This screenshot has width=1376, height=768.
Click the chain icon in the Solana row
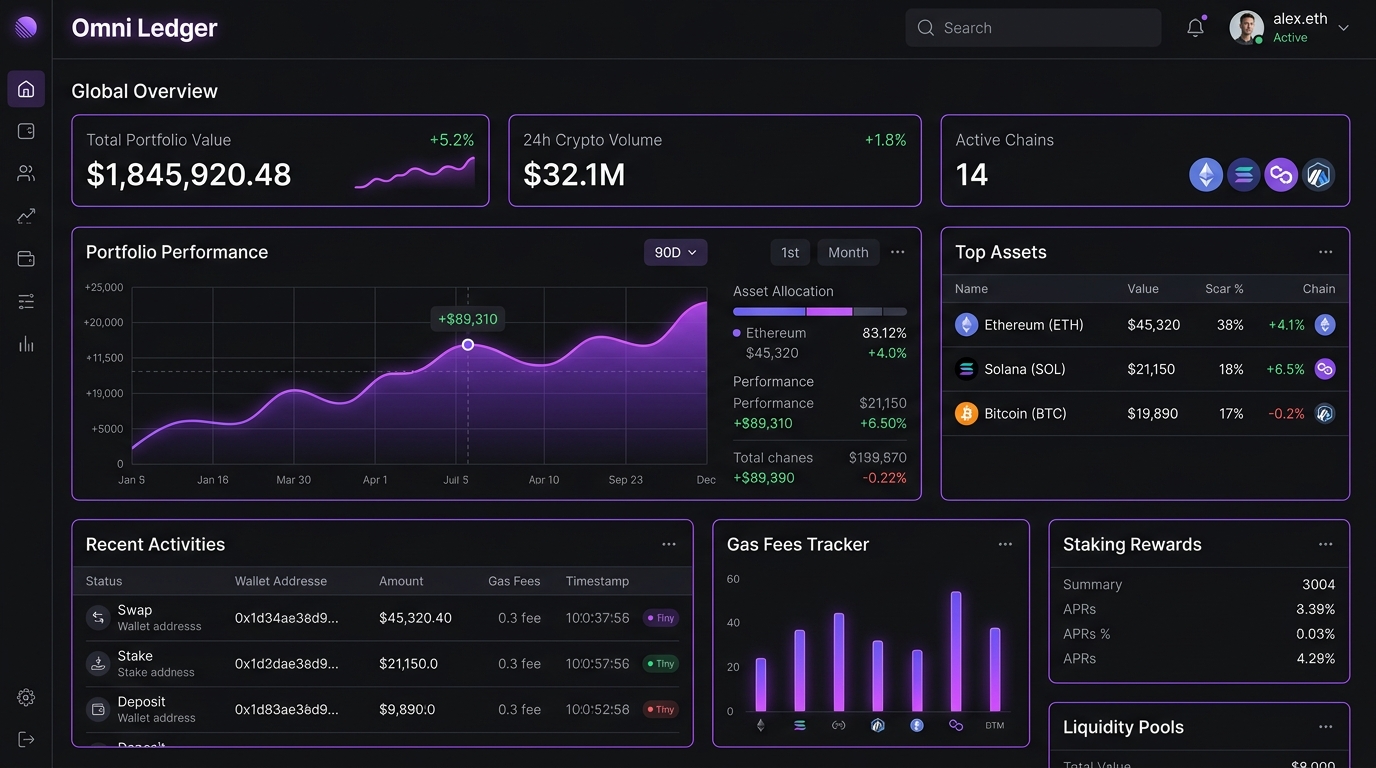coord(1325,369)
